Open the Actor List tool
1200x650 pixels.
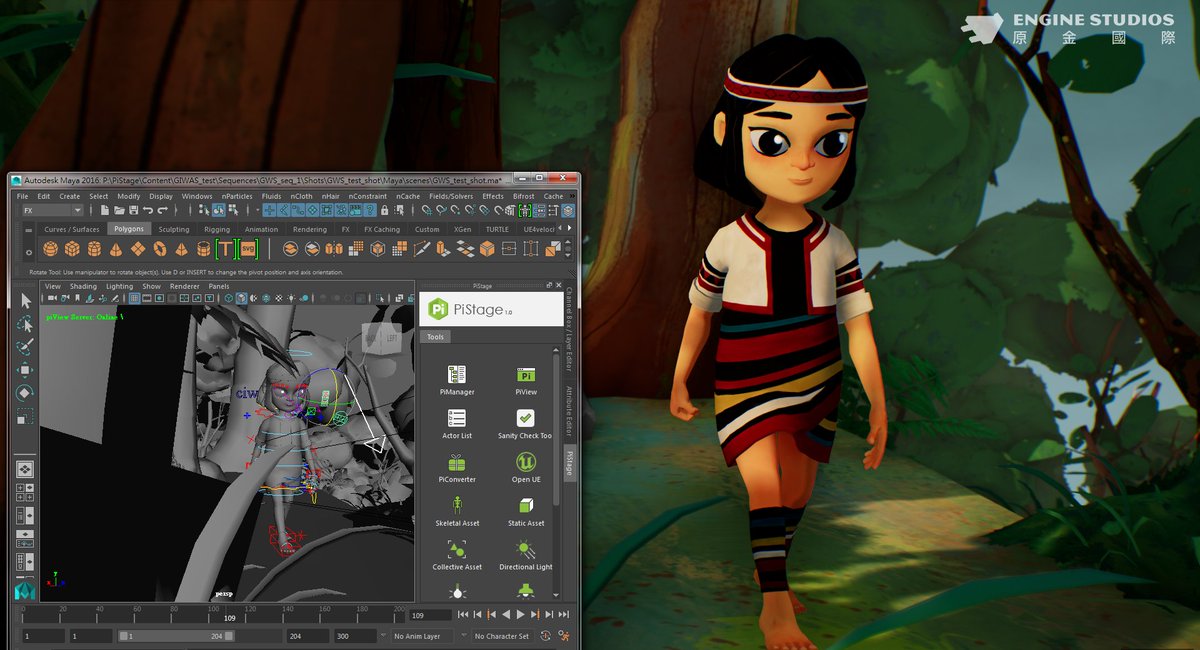(457, 424)
